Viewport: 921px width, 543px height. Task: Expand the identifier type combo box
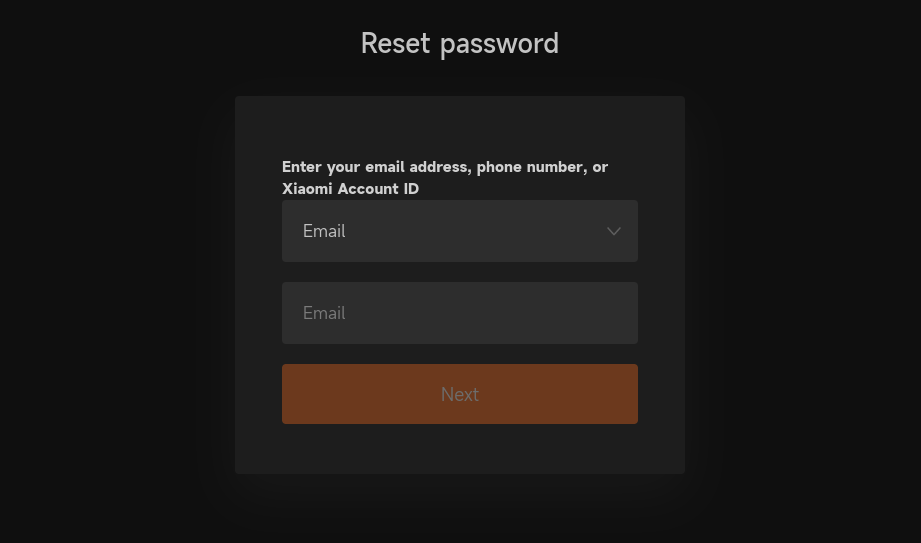point(459,231)
